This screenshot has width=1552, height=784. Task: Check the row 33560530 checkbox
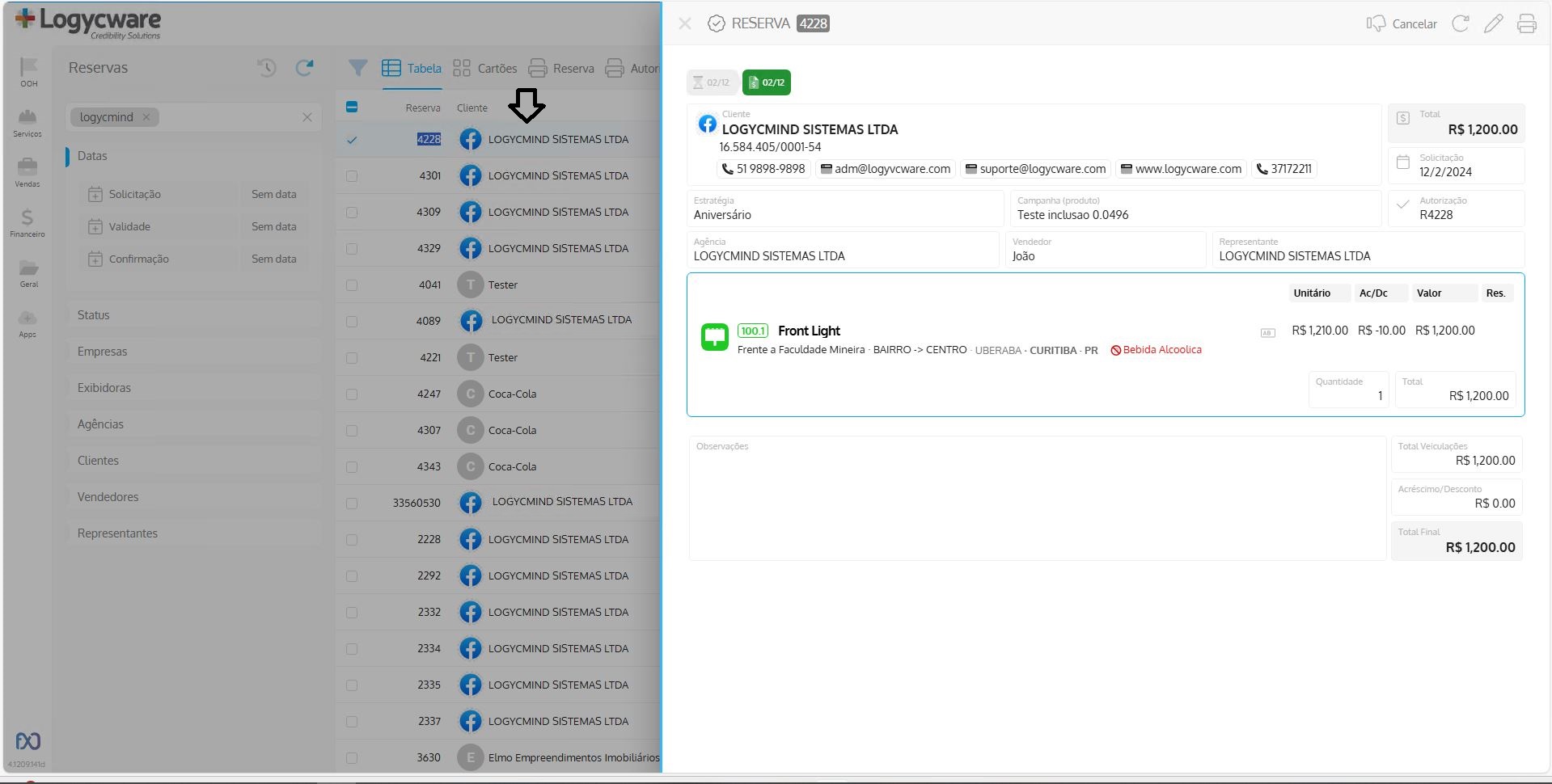352,504
